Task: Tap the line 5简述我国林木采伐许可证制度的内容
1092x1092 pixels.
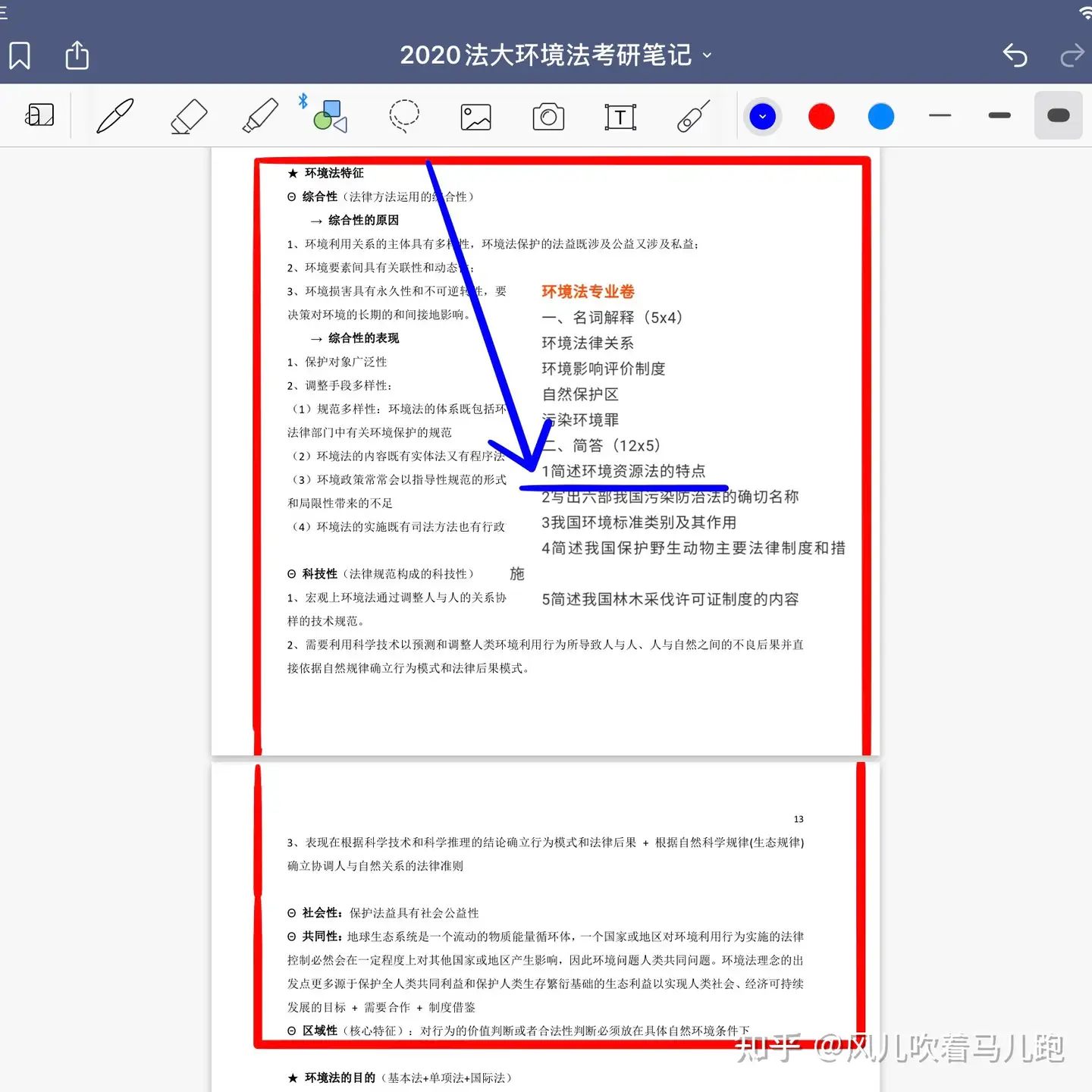Action: coord(670,599)
